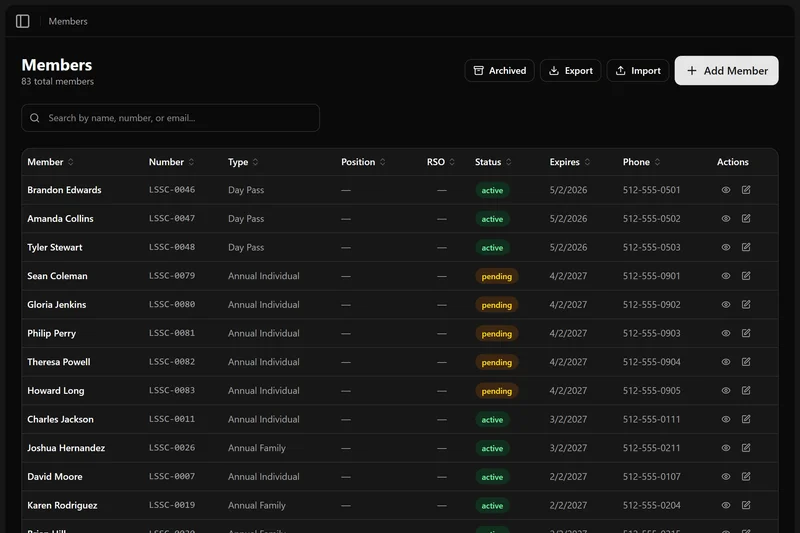800x533 pixels.
Task: Edit David Moore record
Action: click(746, 476)
